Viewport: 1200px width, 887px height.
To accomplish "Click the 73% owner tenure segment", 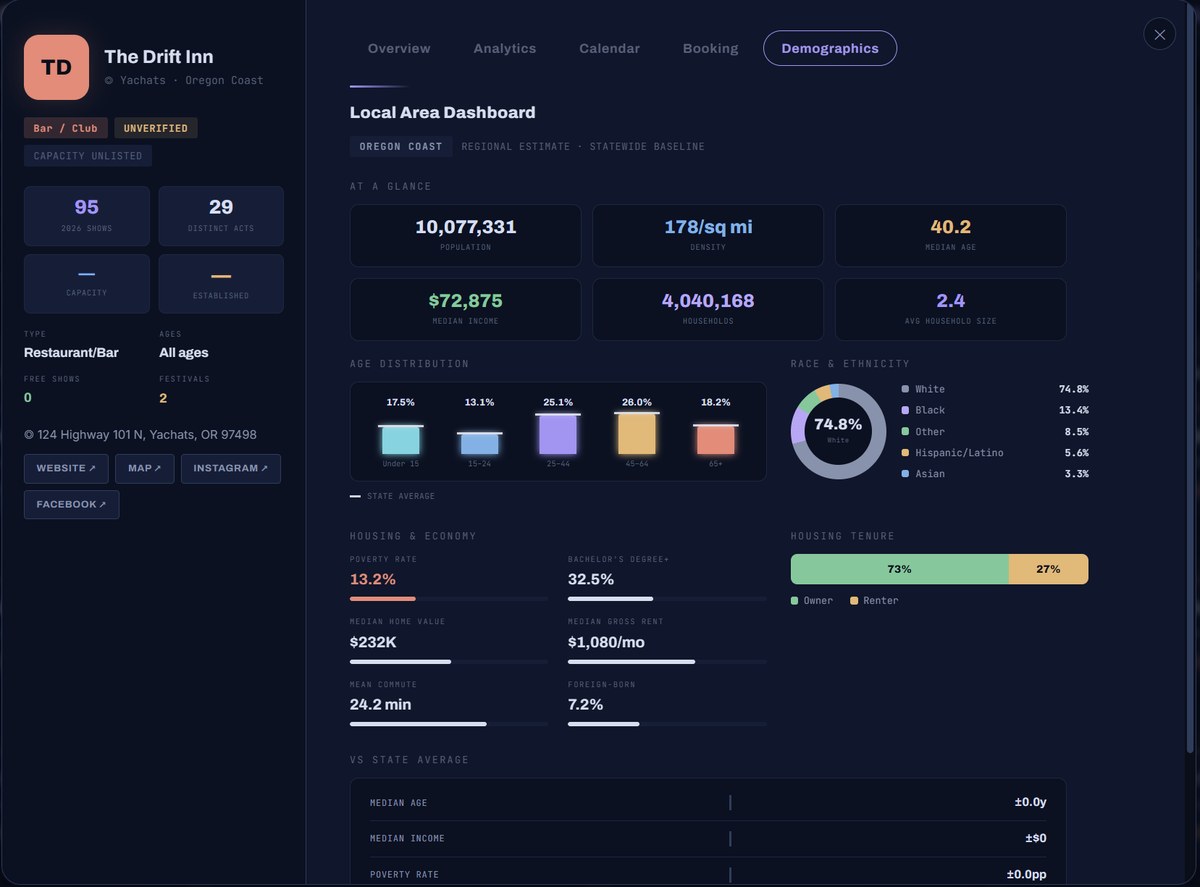I will 900,569.
